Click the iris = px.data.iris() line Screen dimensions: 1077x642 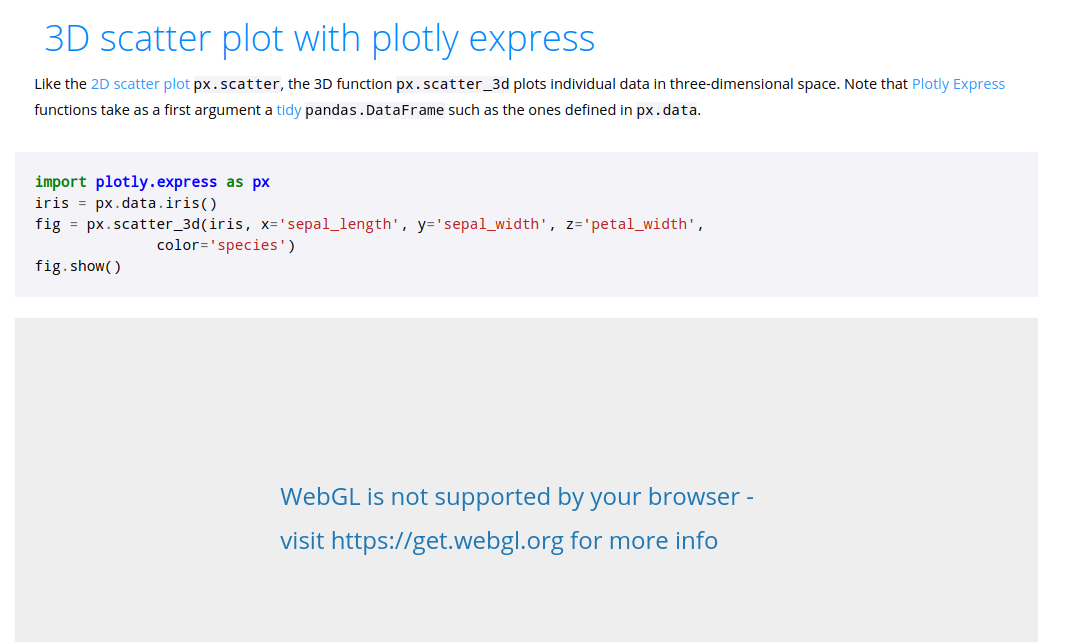tap(126, 203)
